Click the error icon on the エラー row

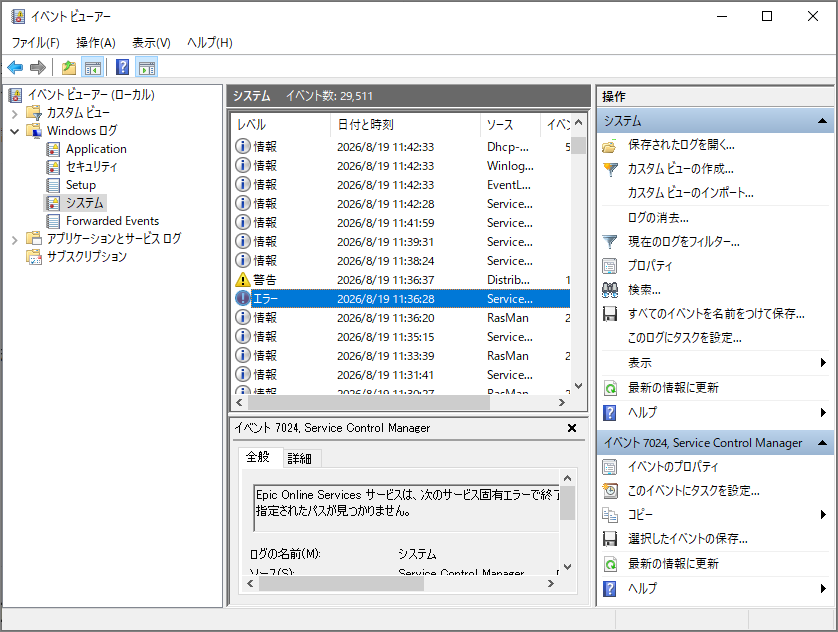coord(243,299)
